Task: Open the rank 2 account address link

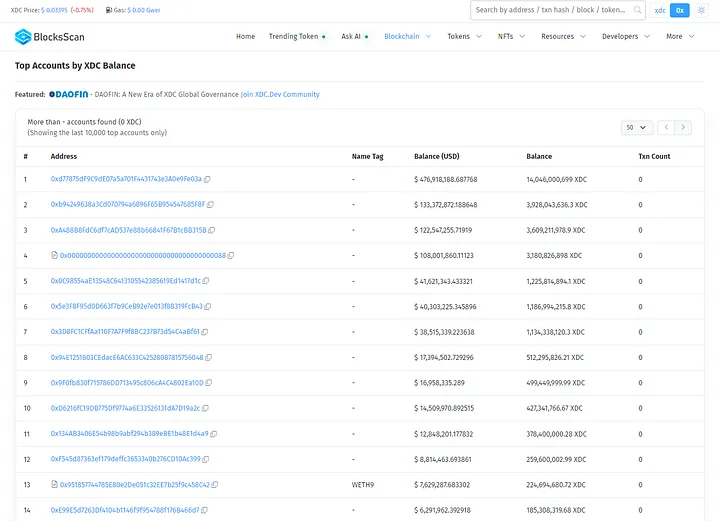Action: [x=127, y=204]
